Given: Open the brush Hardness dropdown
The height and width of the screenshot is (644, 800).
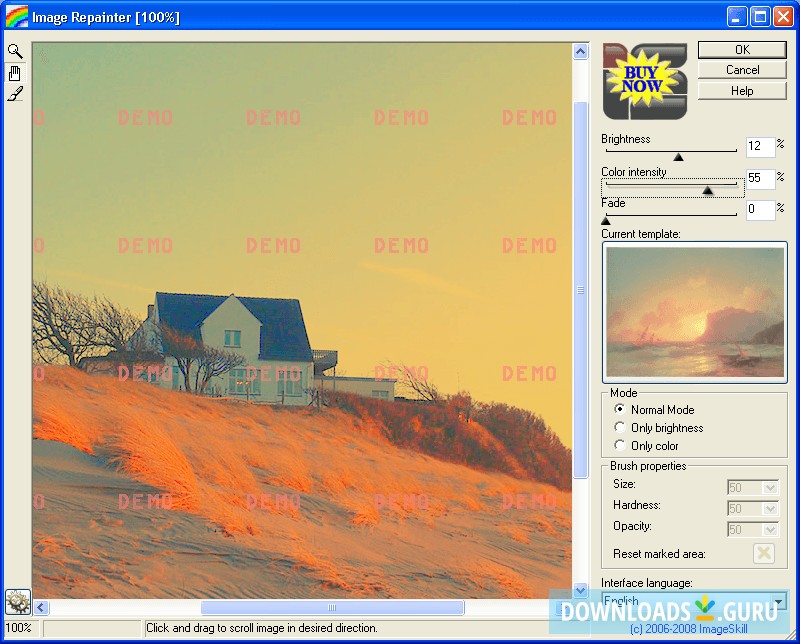Looking at the screenshot, I should [x=770, y=508].
